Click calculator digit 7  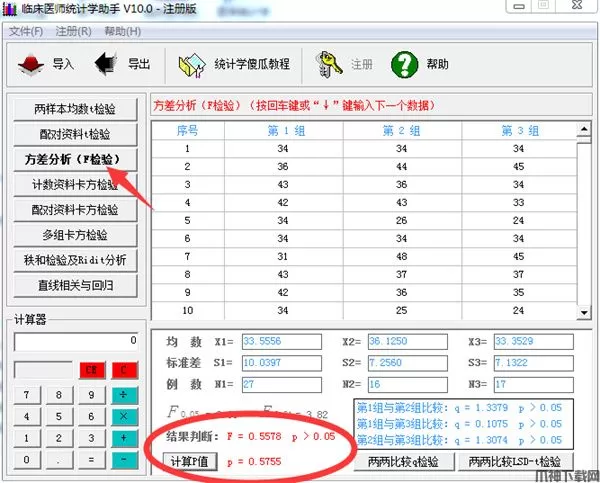(27, 395)
